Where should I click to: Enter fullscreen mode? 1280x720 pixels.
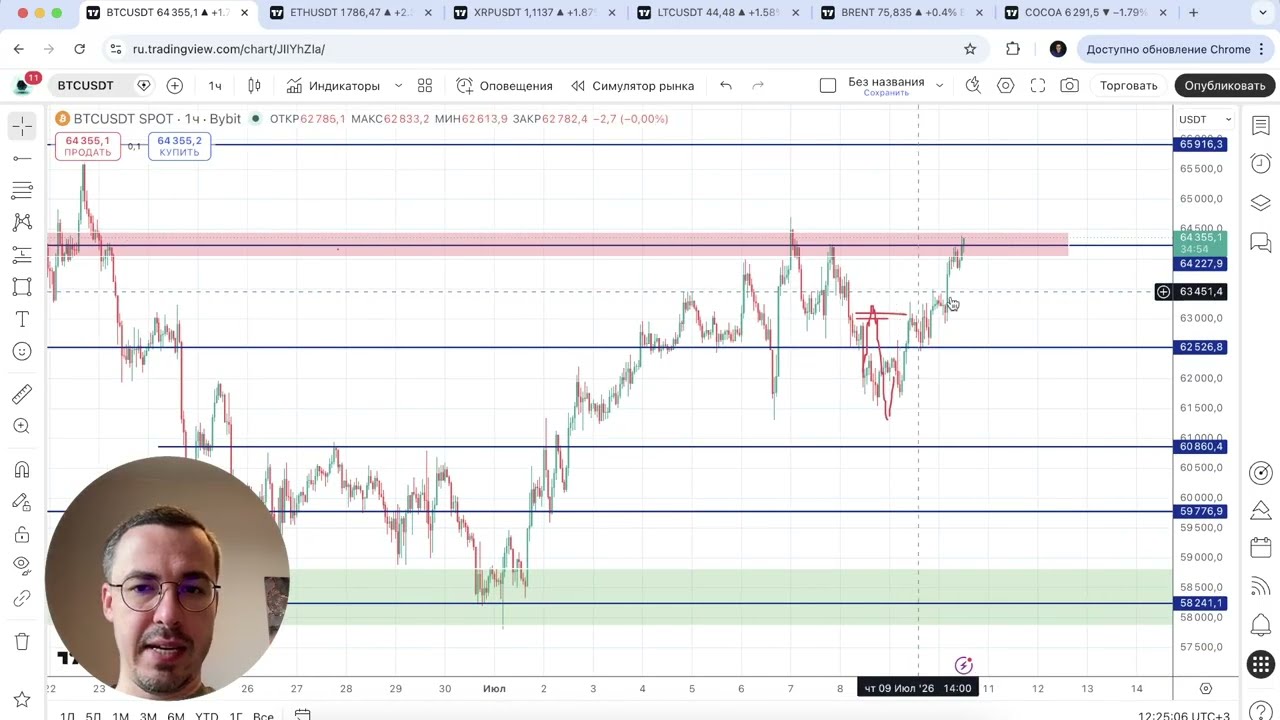pyautogui.click(x=1038, y=85)
